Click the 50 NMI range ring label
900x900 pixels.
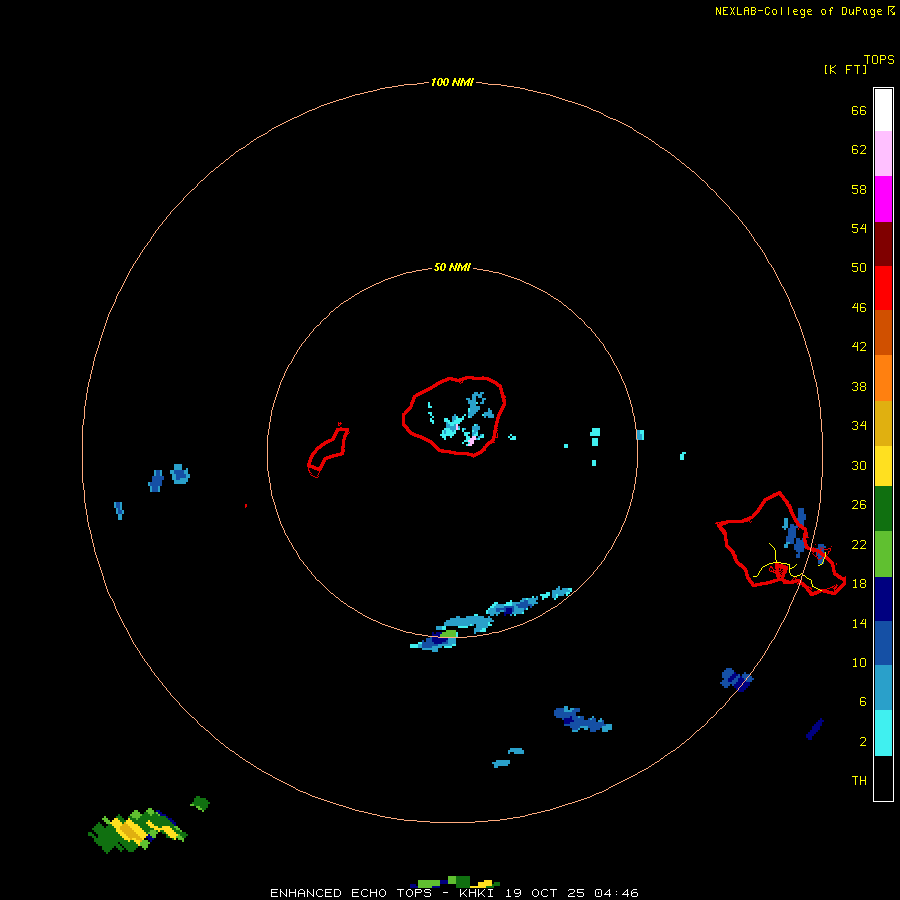pyautogui.click(x=452, y=267)
